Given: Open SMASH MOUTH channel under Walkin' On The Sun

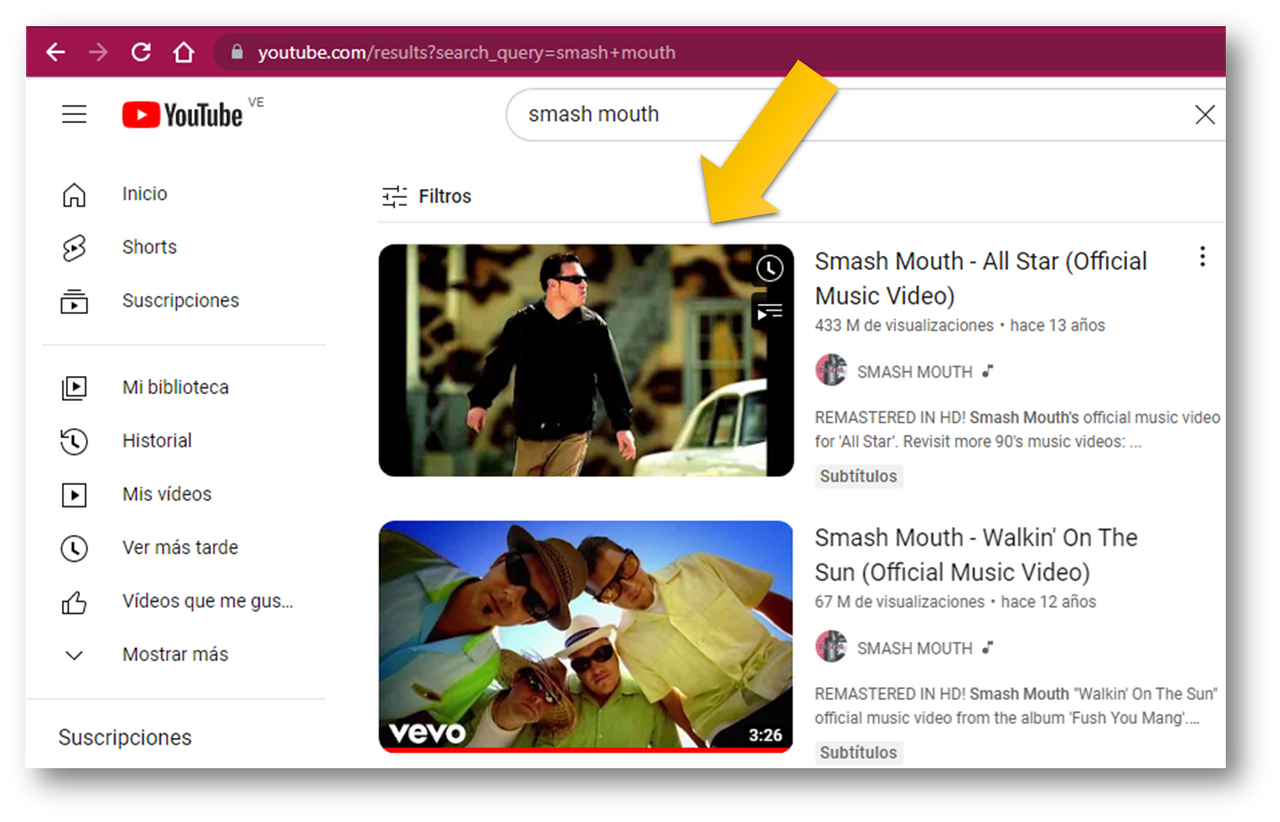Looking at the screenshot, I should (x=914, y=648).
